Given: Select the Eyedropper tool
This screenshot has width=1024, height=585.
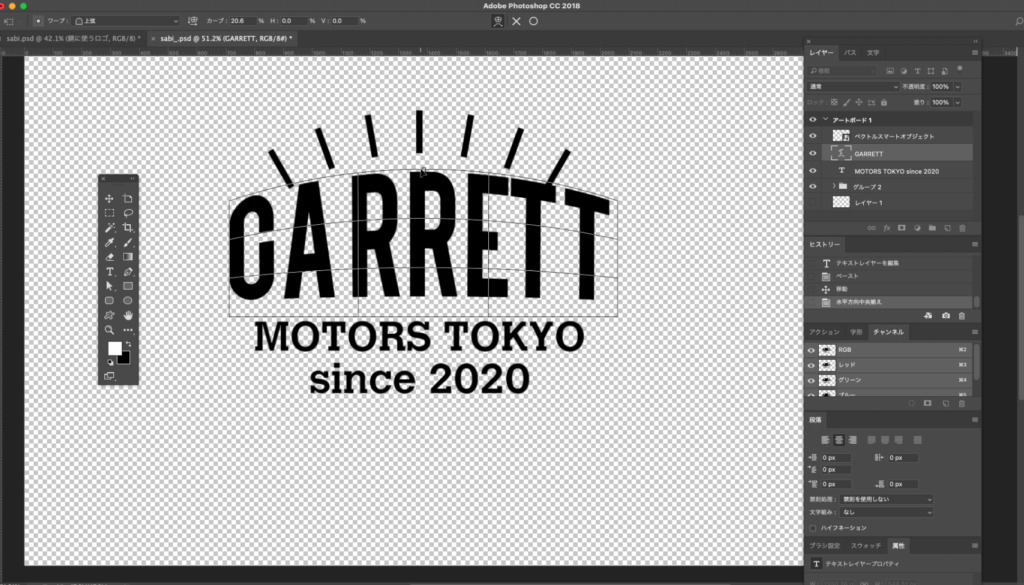Looking at the screenshot, I should point(109,242).
